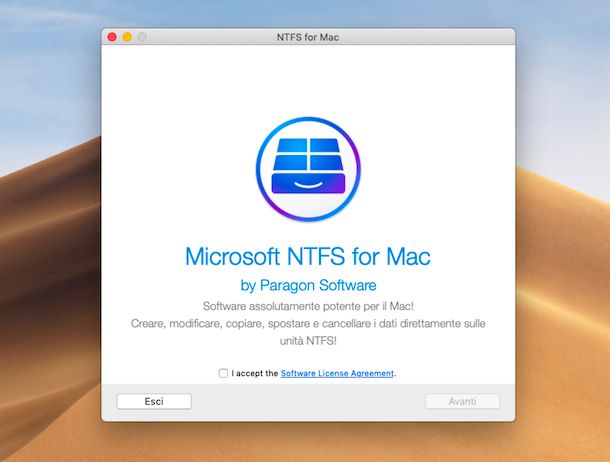610x462 pixels.
Task: Click the 'Creare, modificare, copiare' description line
Action: [x=308, y=324]
